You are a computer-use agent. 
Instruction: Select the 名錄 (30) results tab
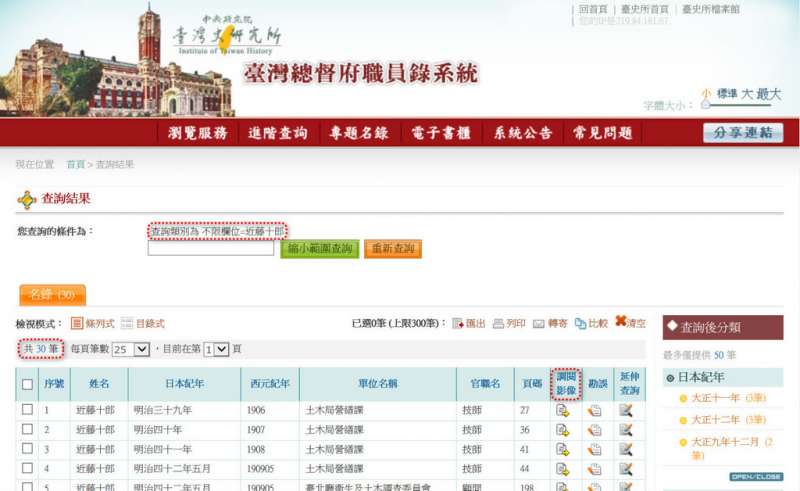(x=53, y=294)
